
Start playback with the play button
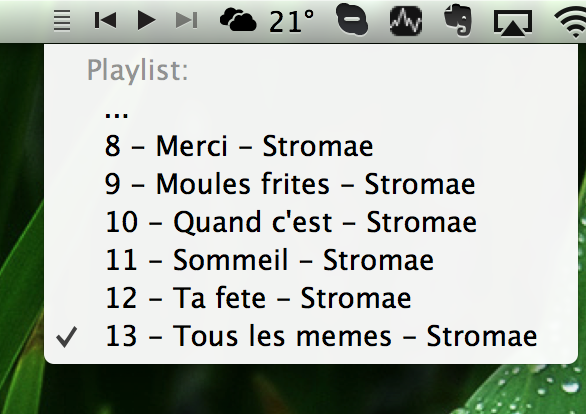tap(146, 20)
